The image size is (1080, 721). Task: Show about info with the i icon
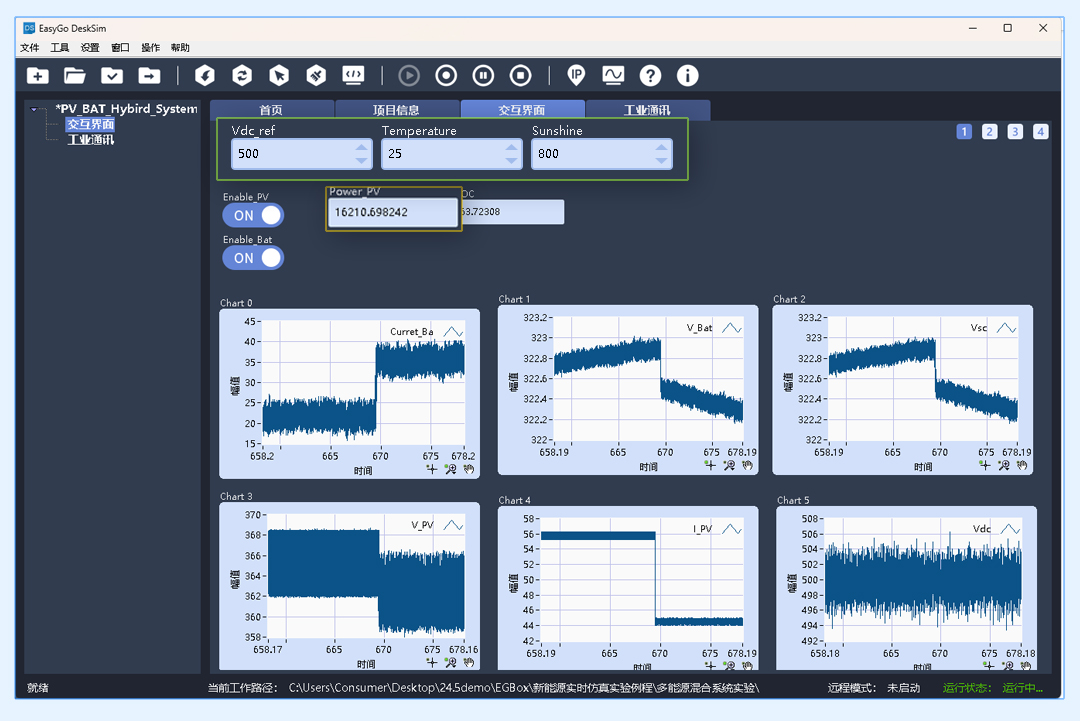687,76
